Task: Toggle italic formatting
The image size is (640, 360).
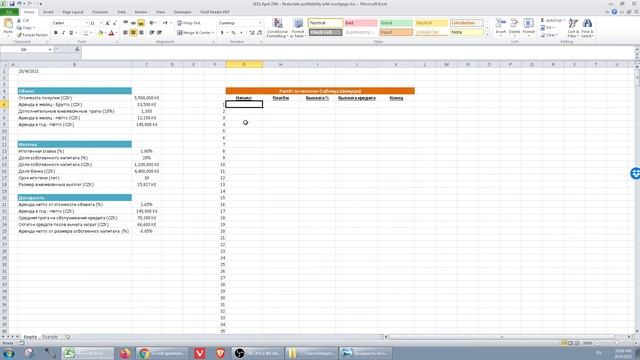Action: point(63,33)
